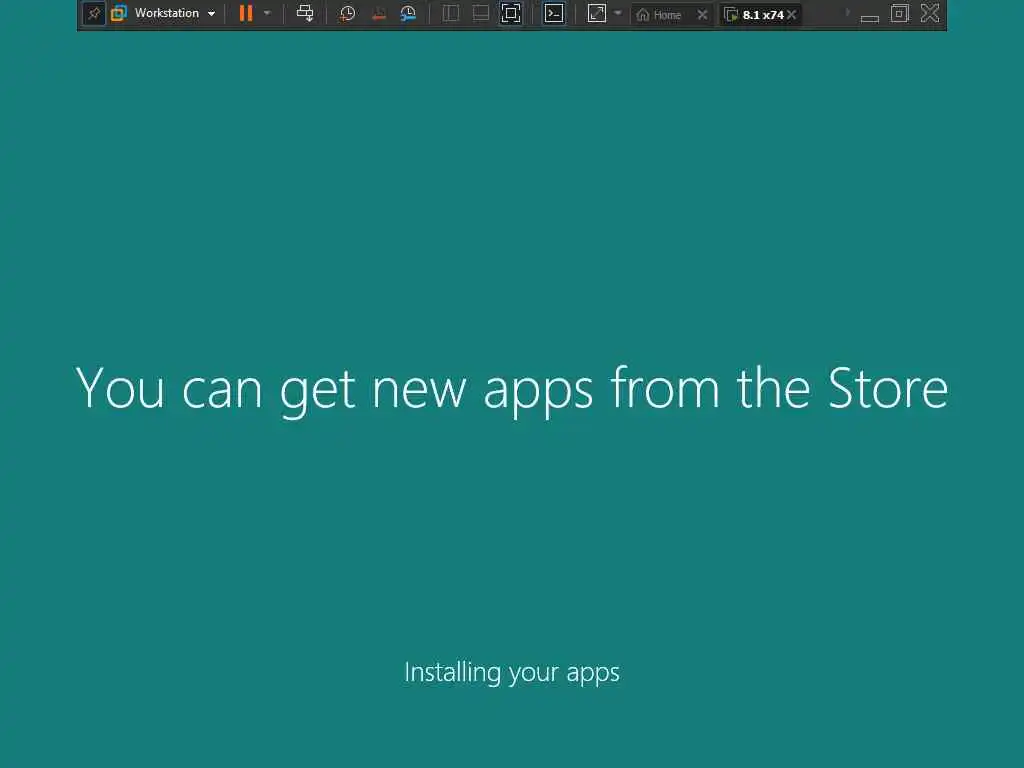Click the 'Installing your apps' status text
The image size is (1024, 768).
[x=512, y=673]
